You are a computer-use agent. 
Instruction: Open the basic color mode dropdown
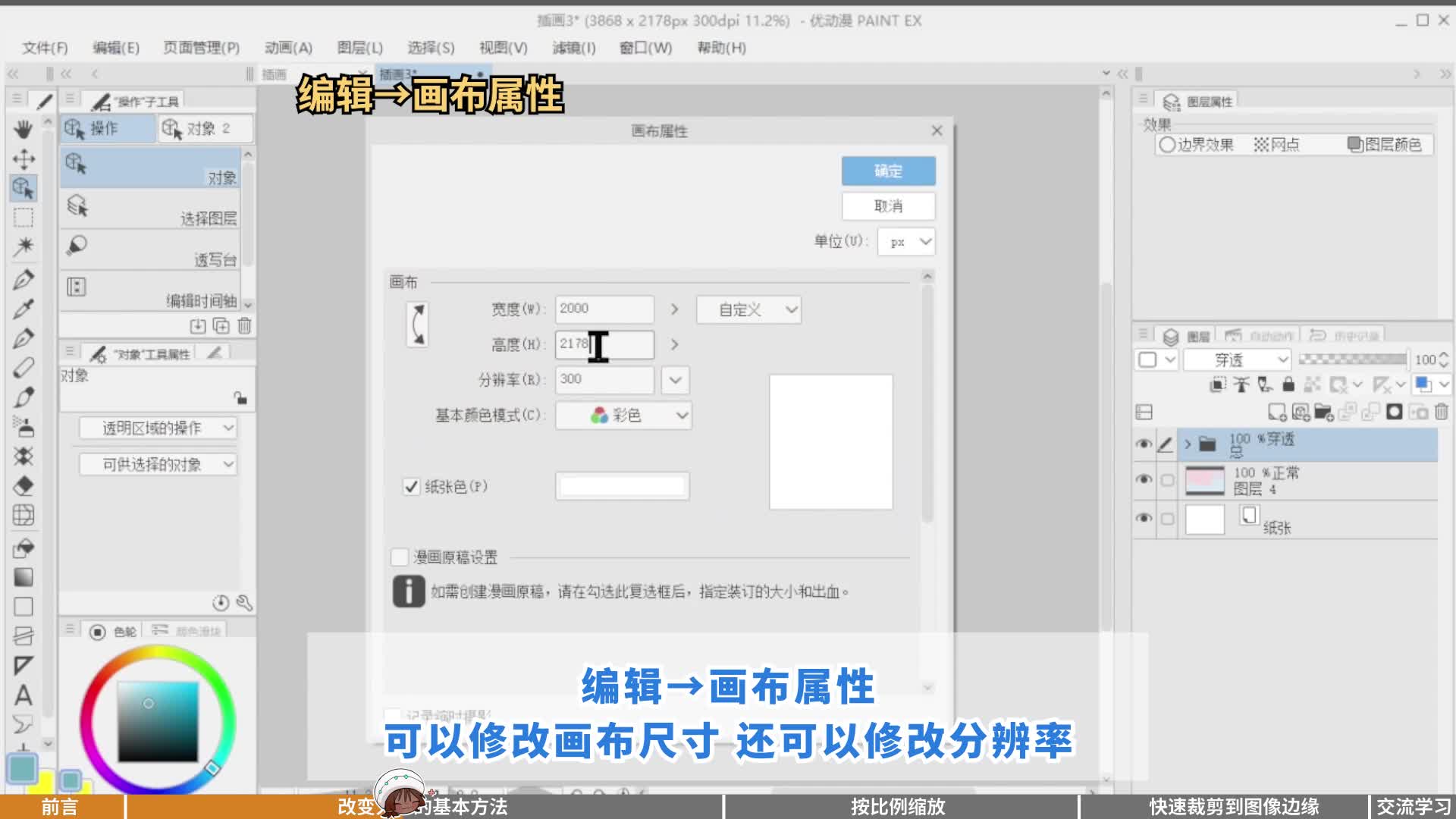pos(623,416)
